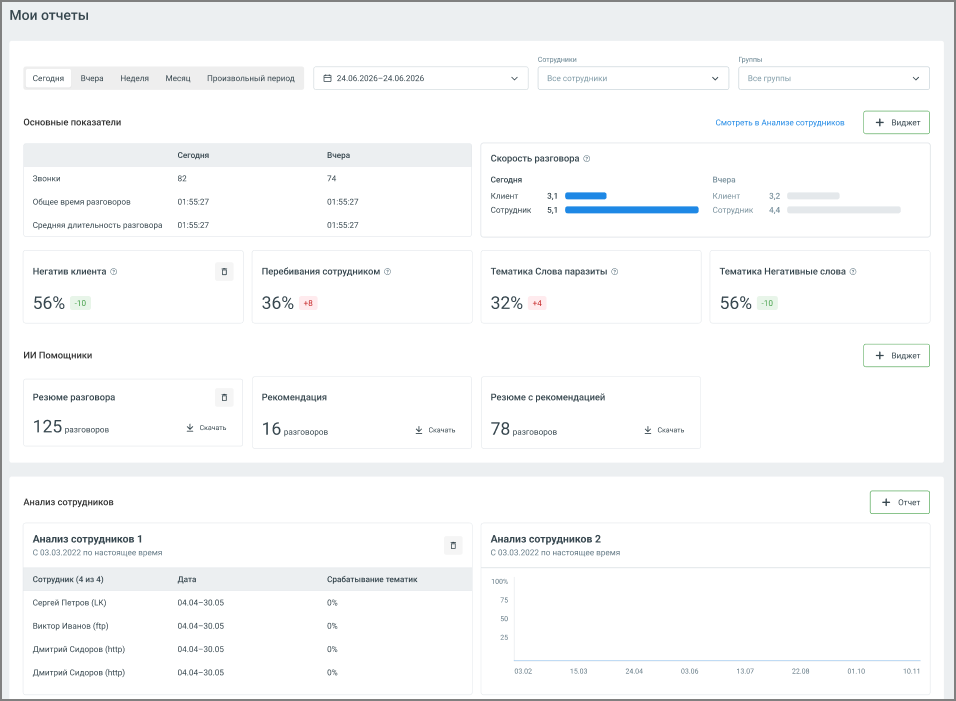The width and height of the screenshot is (956, 701).
Task: Download Резюме с рекомендацией conversations
Action: pyautogui.click(x=664, y=430)
